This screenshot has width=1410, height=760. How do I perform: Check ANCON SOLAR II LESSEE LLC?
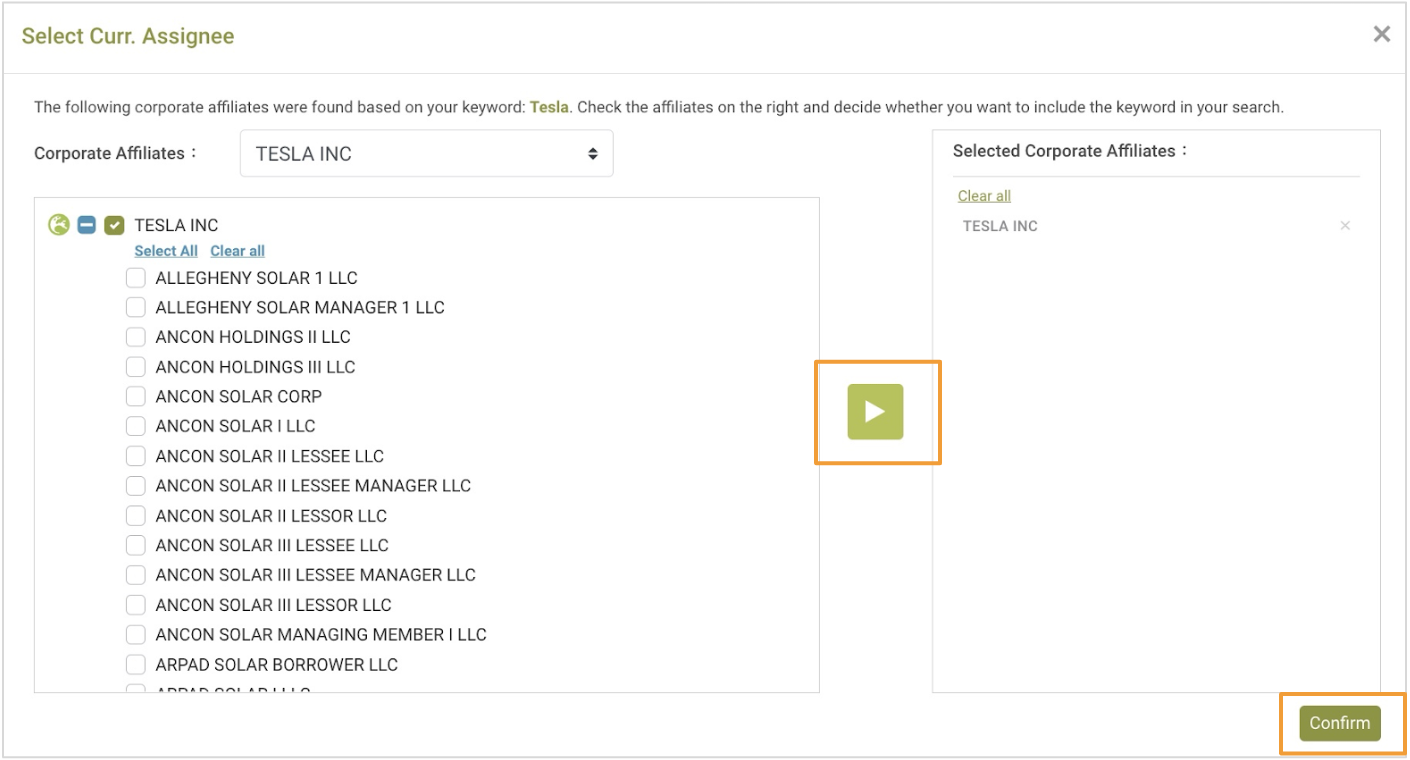pyautogui.click(x=136, y=456)
